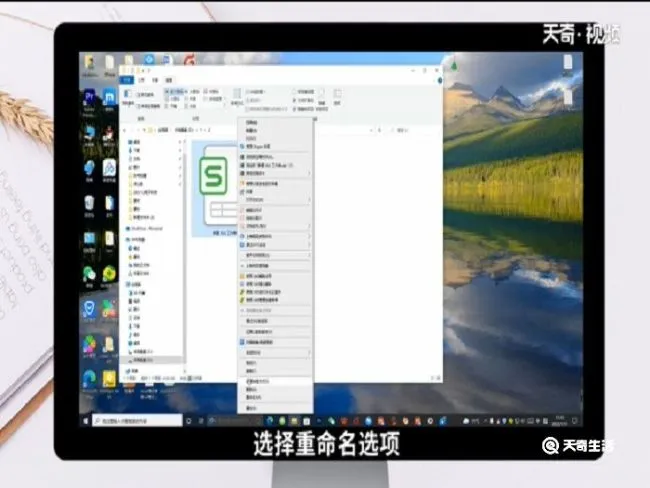The image size is (650, 488).
Task: Click the Navigation pane ribbon button
Action: [x=128, y=98]
